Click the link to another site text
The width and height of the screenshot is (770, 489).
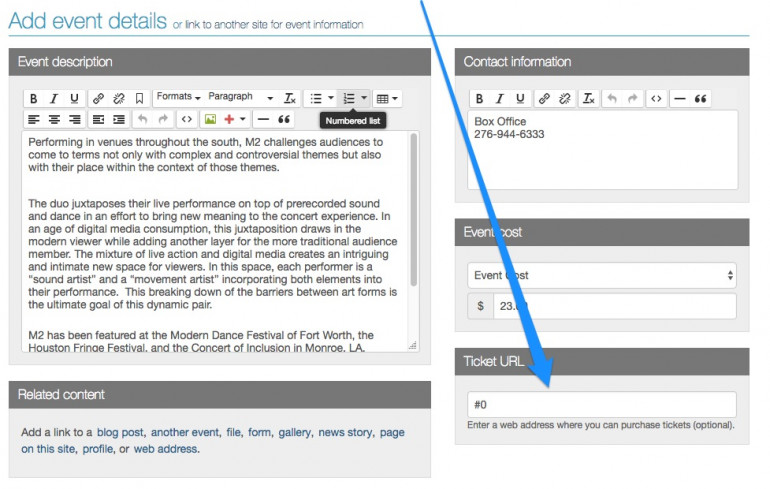(x=268, y=25)
